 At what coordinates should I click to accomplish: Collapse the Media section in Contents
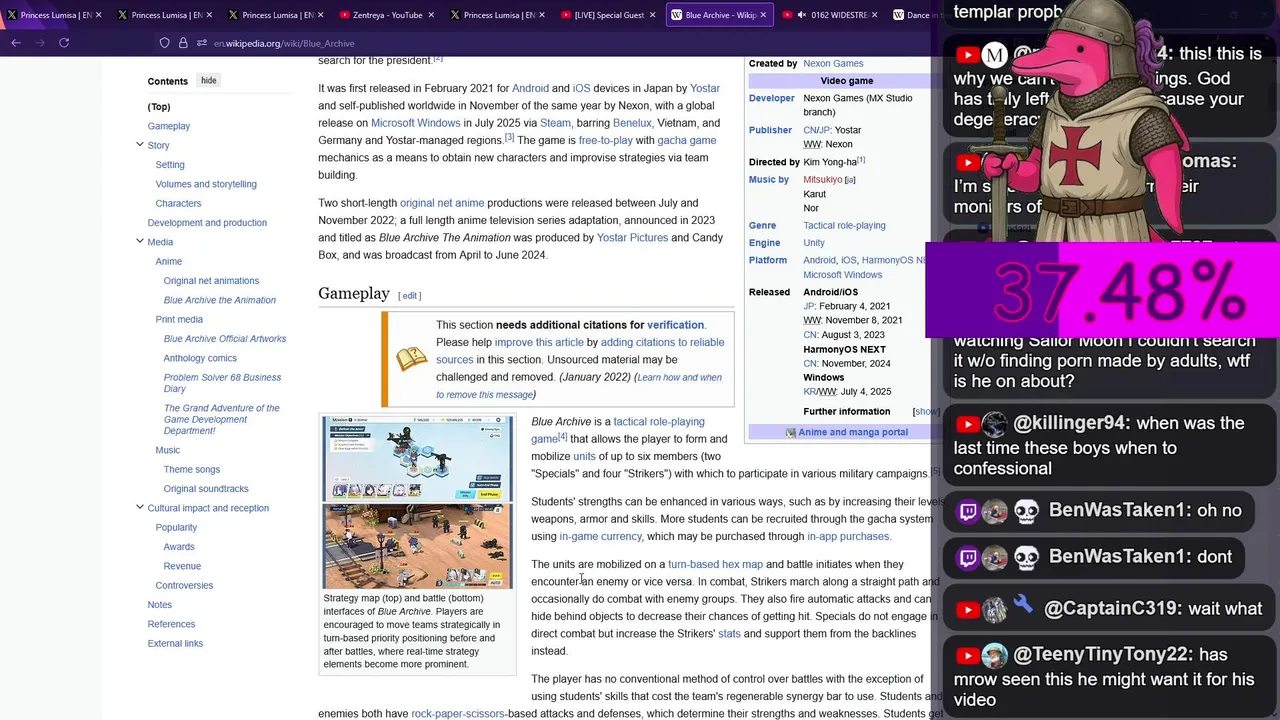coord(140,242)
